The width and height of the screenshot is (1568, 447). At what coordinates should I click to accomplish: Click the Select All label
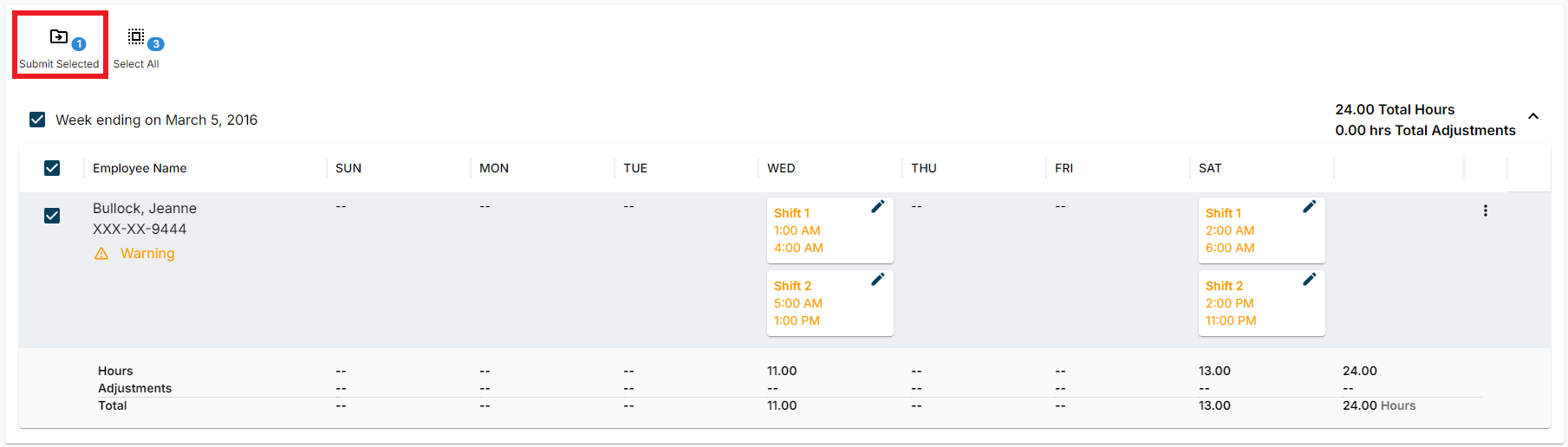136,64
